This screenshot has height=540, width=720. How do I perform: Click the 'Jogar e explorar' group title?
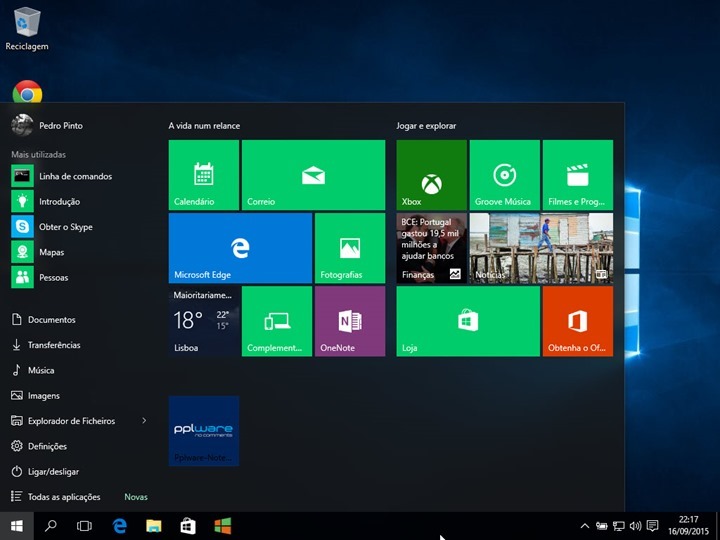tap(426, 125)
